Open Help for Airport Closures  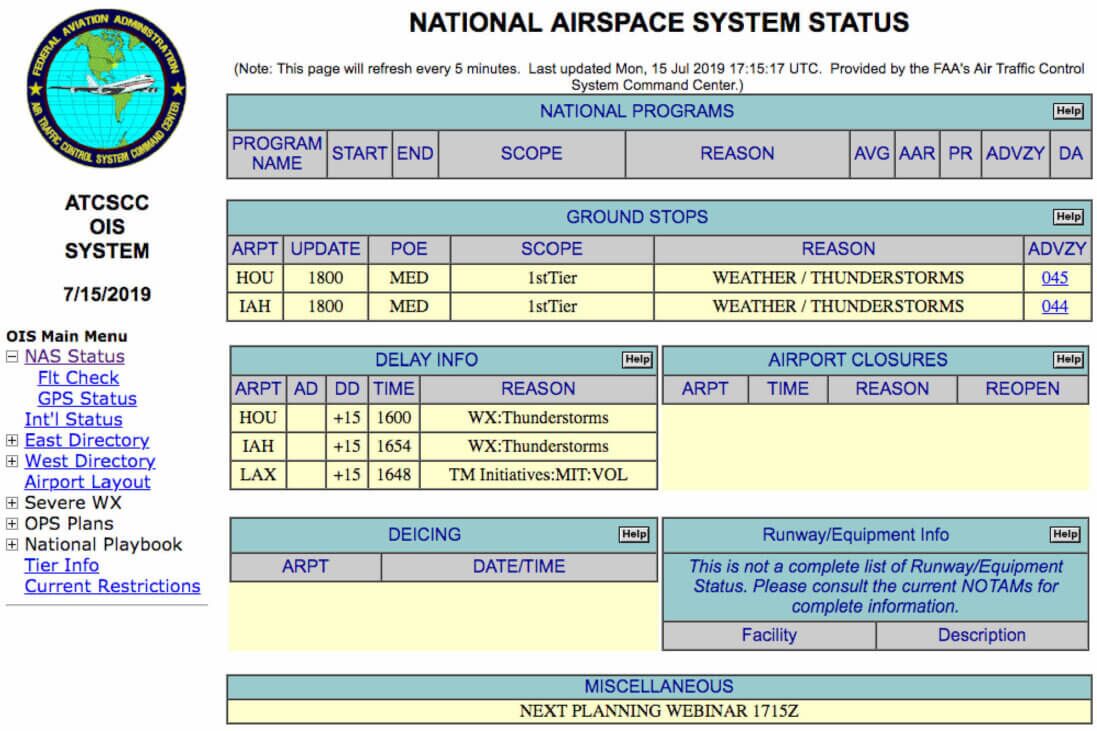(x=1068, y=360)
